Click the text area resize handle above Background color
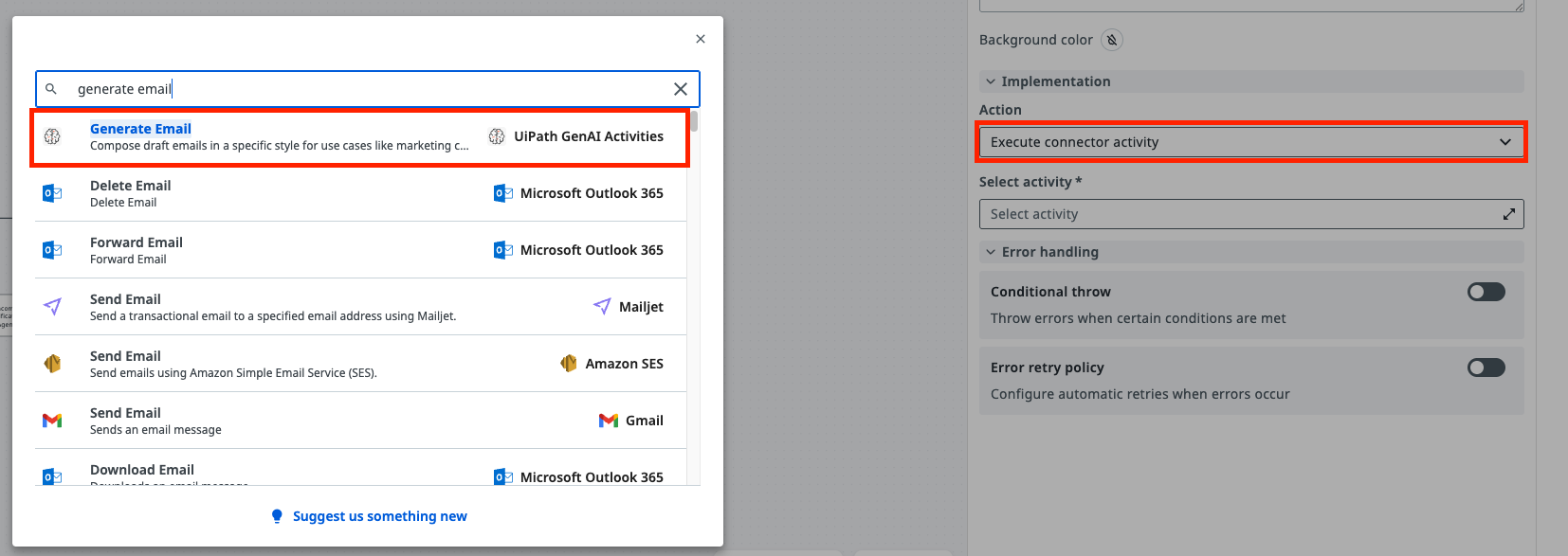This screenshot has width=1568, height=556. click(1519, 7)
